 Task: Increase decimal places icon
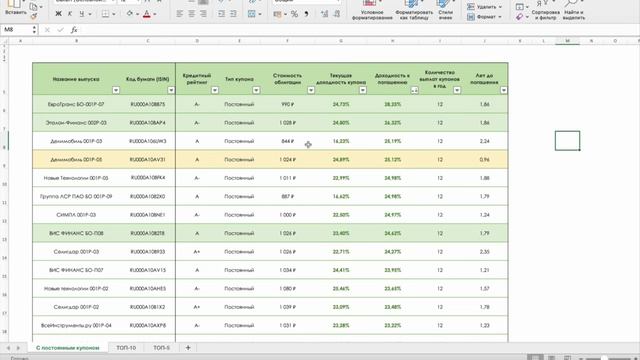(324, 14)
